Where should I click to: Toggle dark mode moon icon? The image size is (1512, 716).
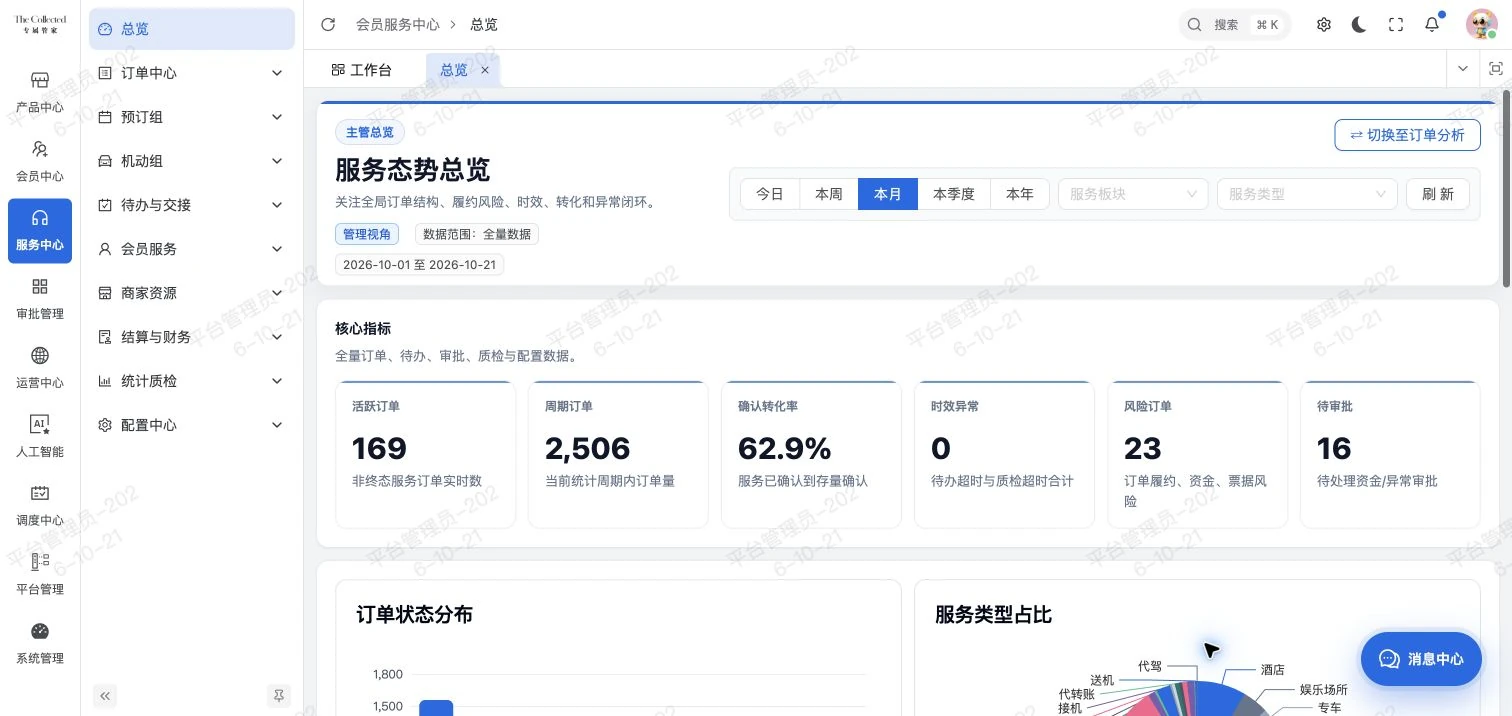(x=1359, y=25)
